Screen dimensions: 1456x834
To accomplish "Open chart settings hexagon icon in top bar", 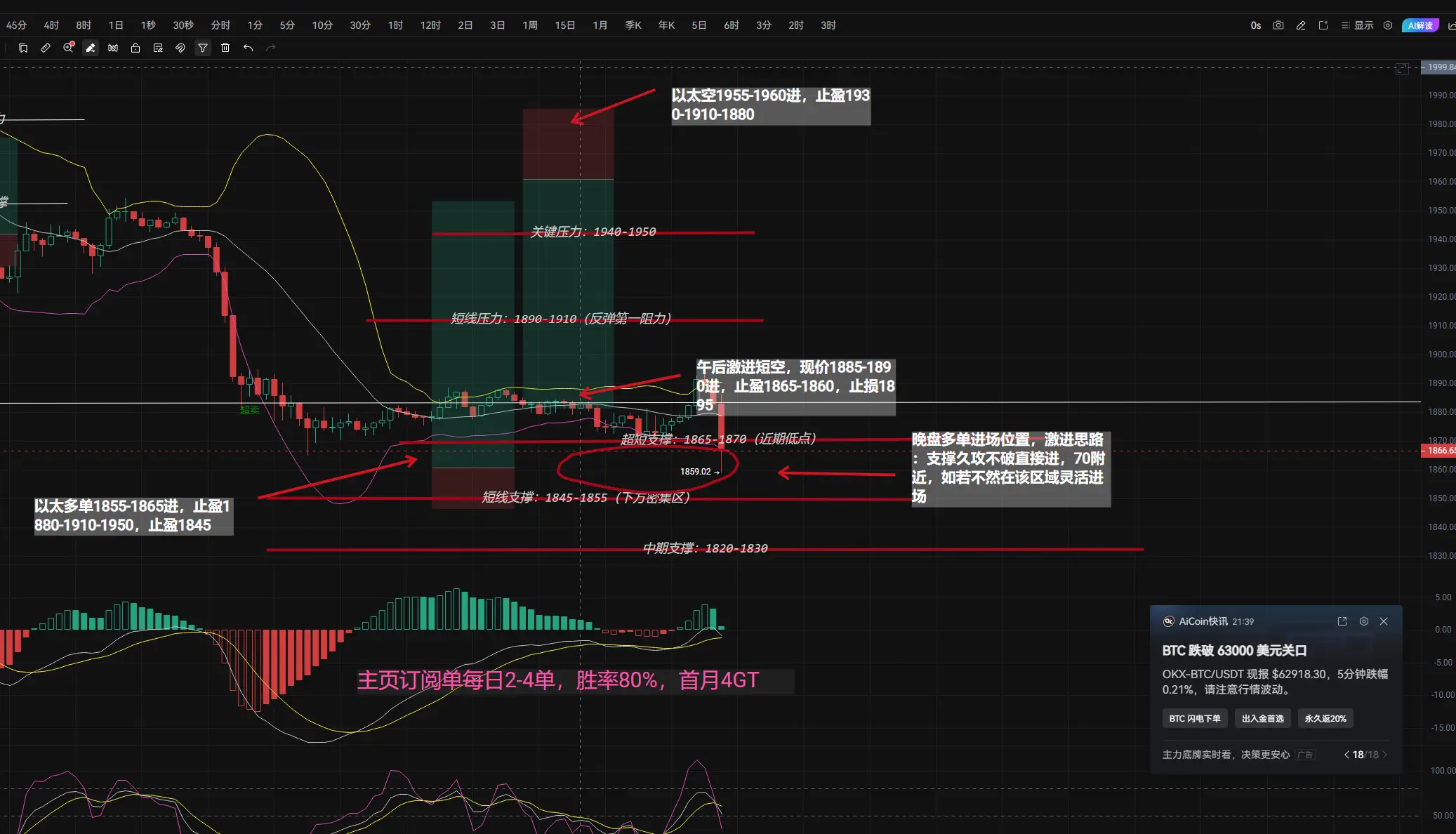I will [1388, 25].
